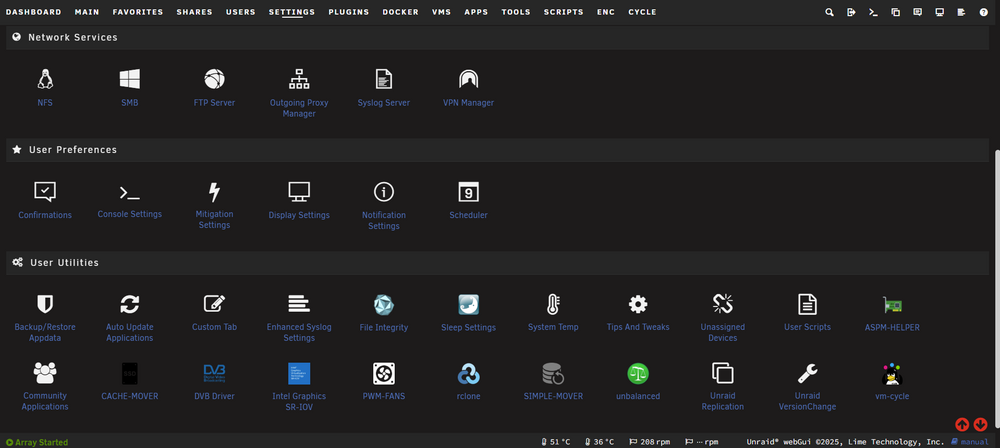Open the NFS settings tile
This screenshot has width=1000, height=448.
pos(45,89)
